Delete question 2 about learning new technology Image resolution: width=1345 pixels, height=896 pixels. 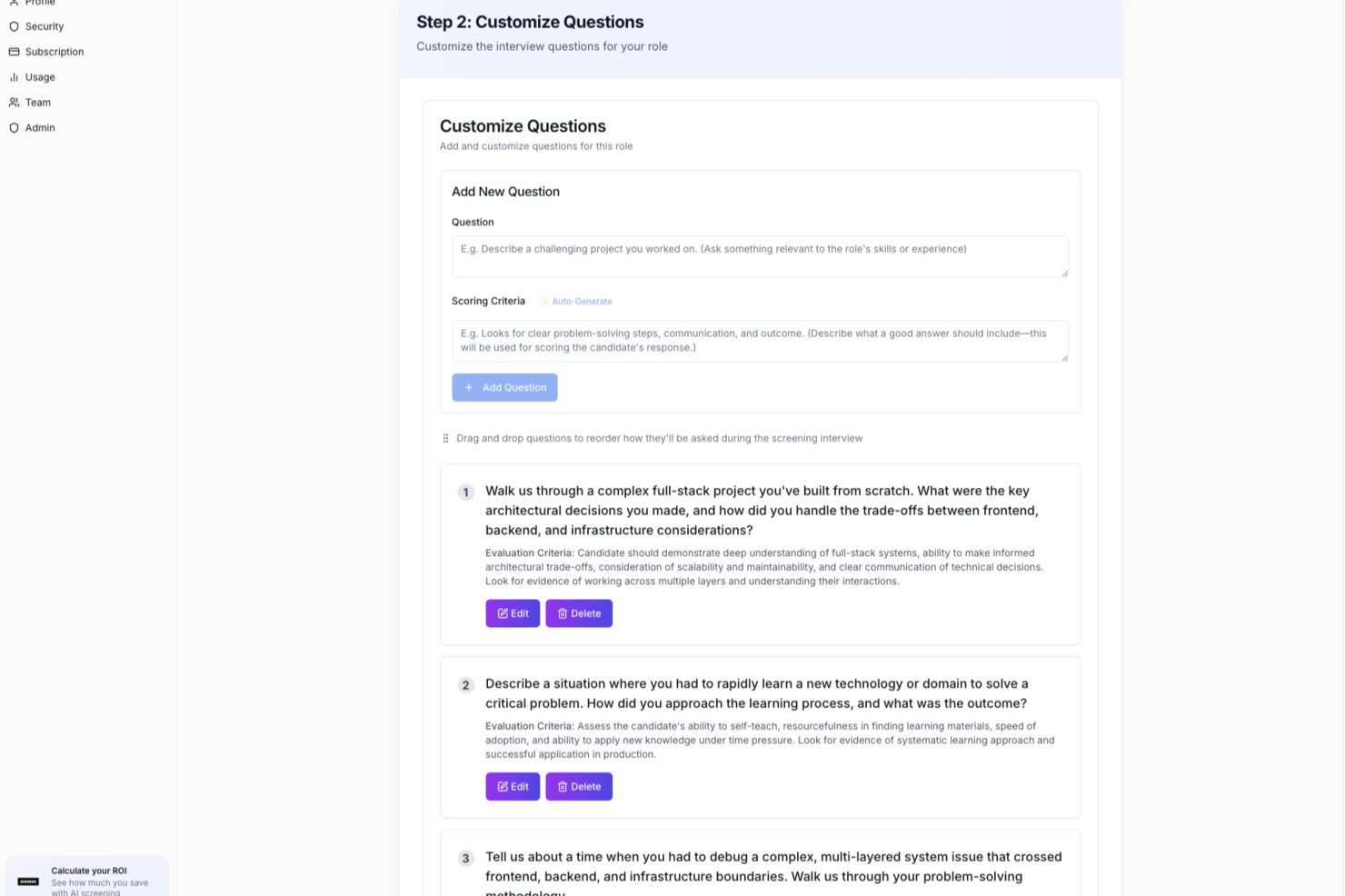(x=579, y=786)
